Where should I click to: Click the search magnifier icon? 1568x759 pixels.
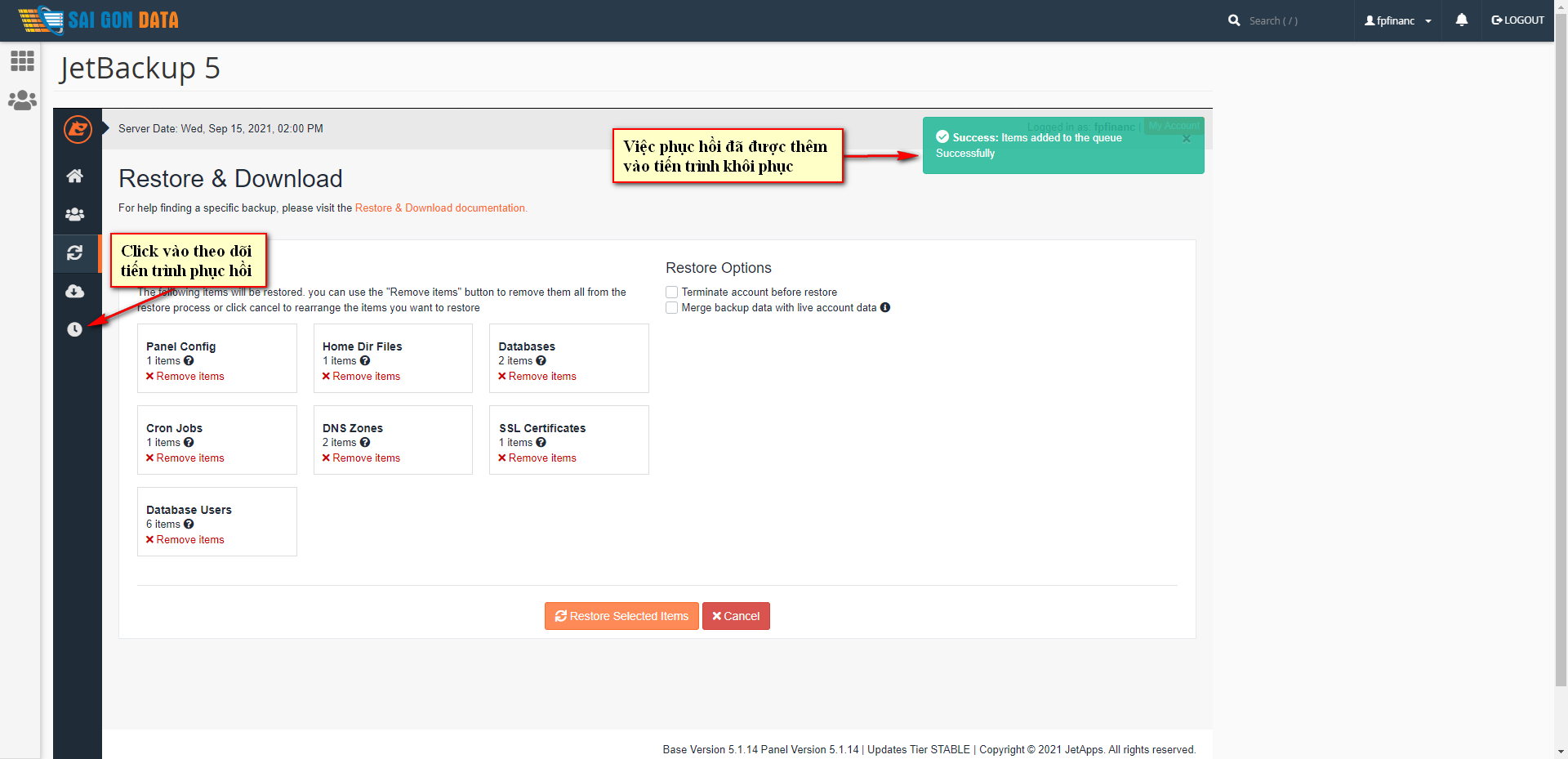coord(1234,20)
